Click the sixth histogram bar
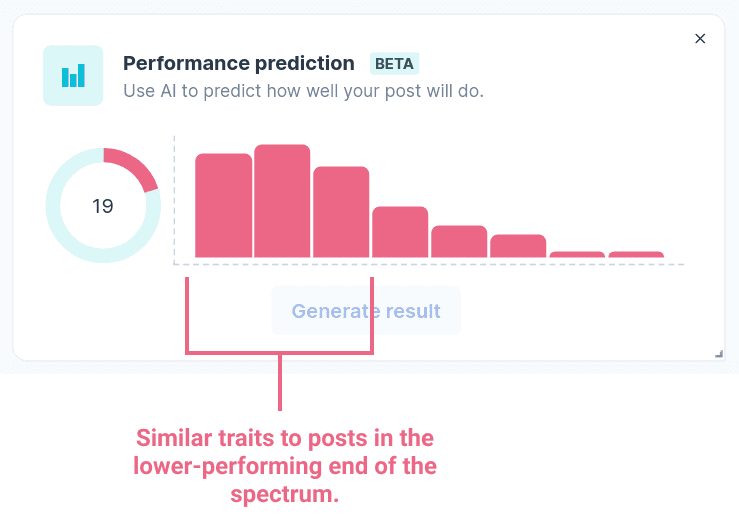739x514 pixels. (518, 246)
